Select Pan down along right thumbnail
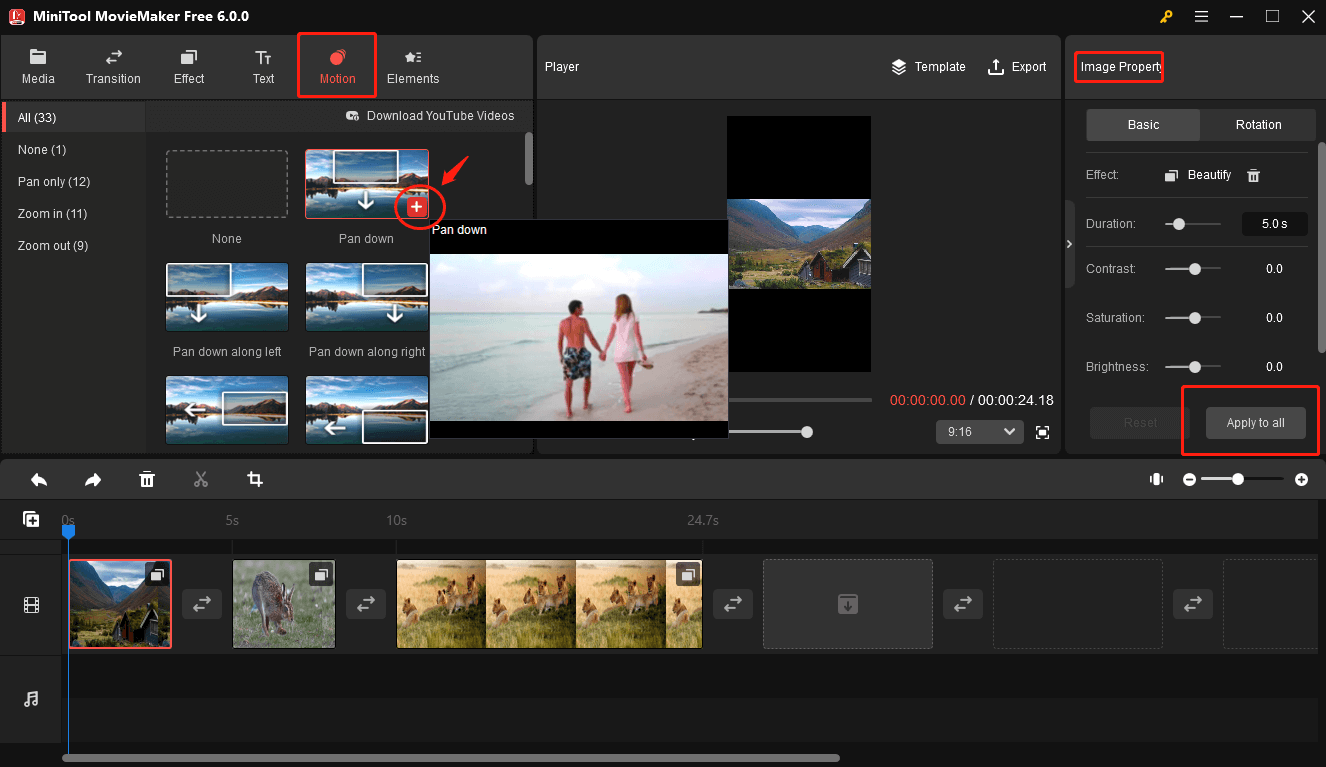 pos(367,297)
